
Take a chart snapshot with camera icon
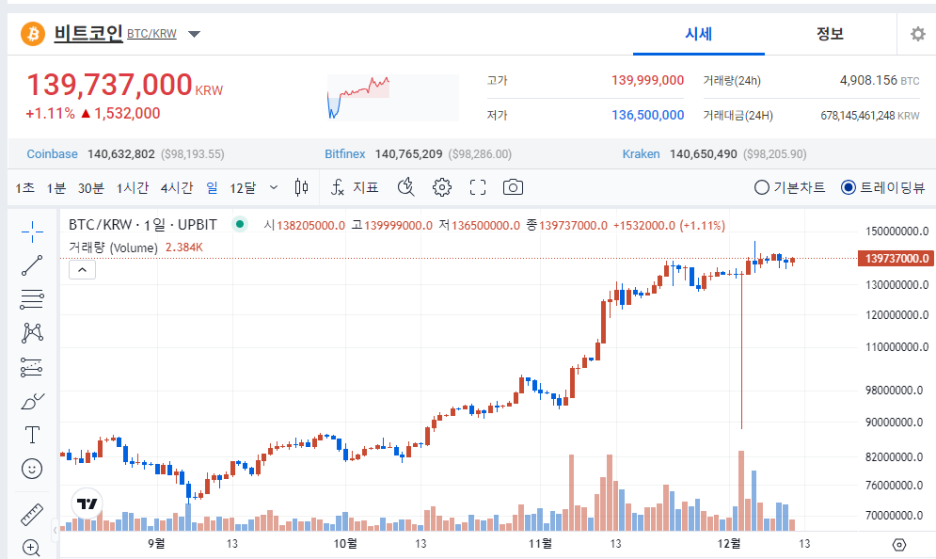[513, 188]
